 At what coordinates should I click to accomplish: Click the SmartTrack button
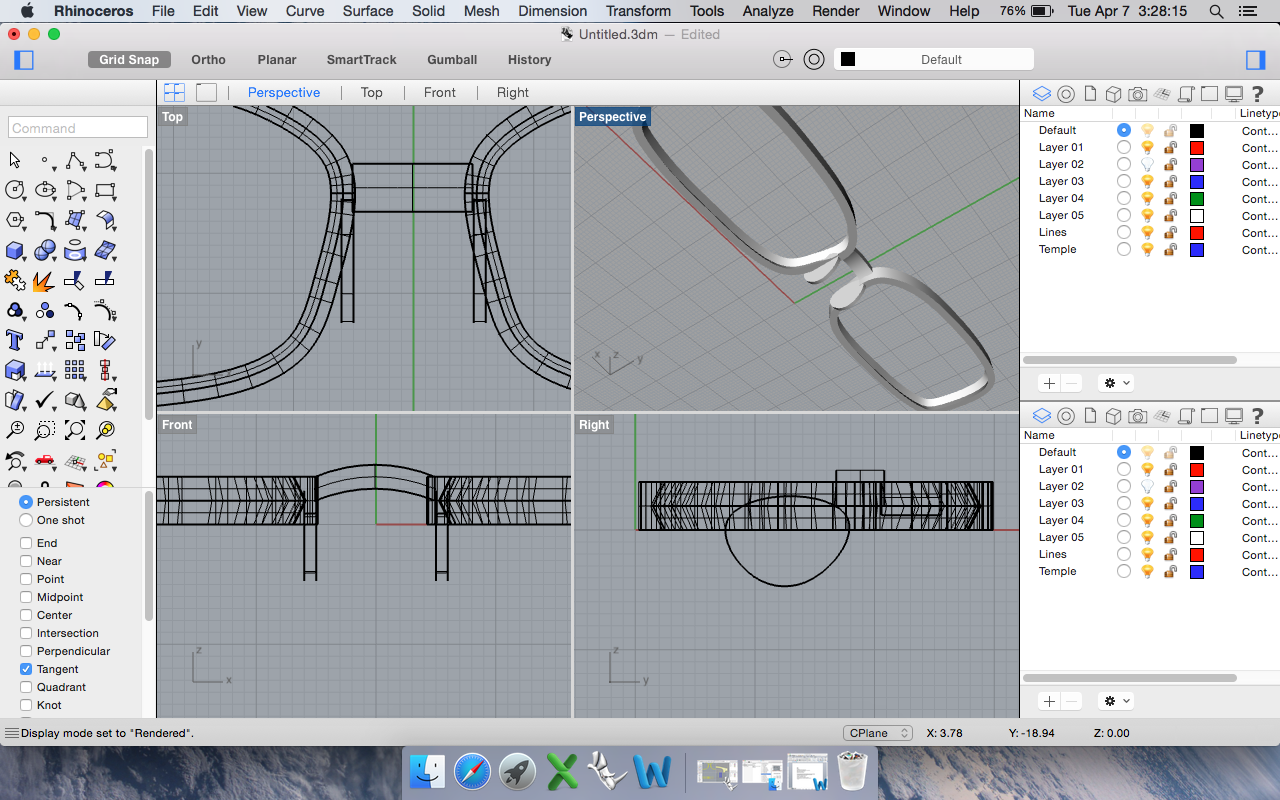(x=361, y=59)
